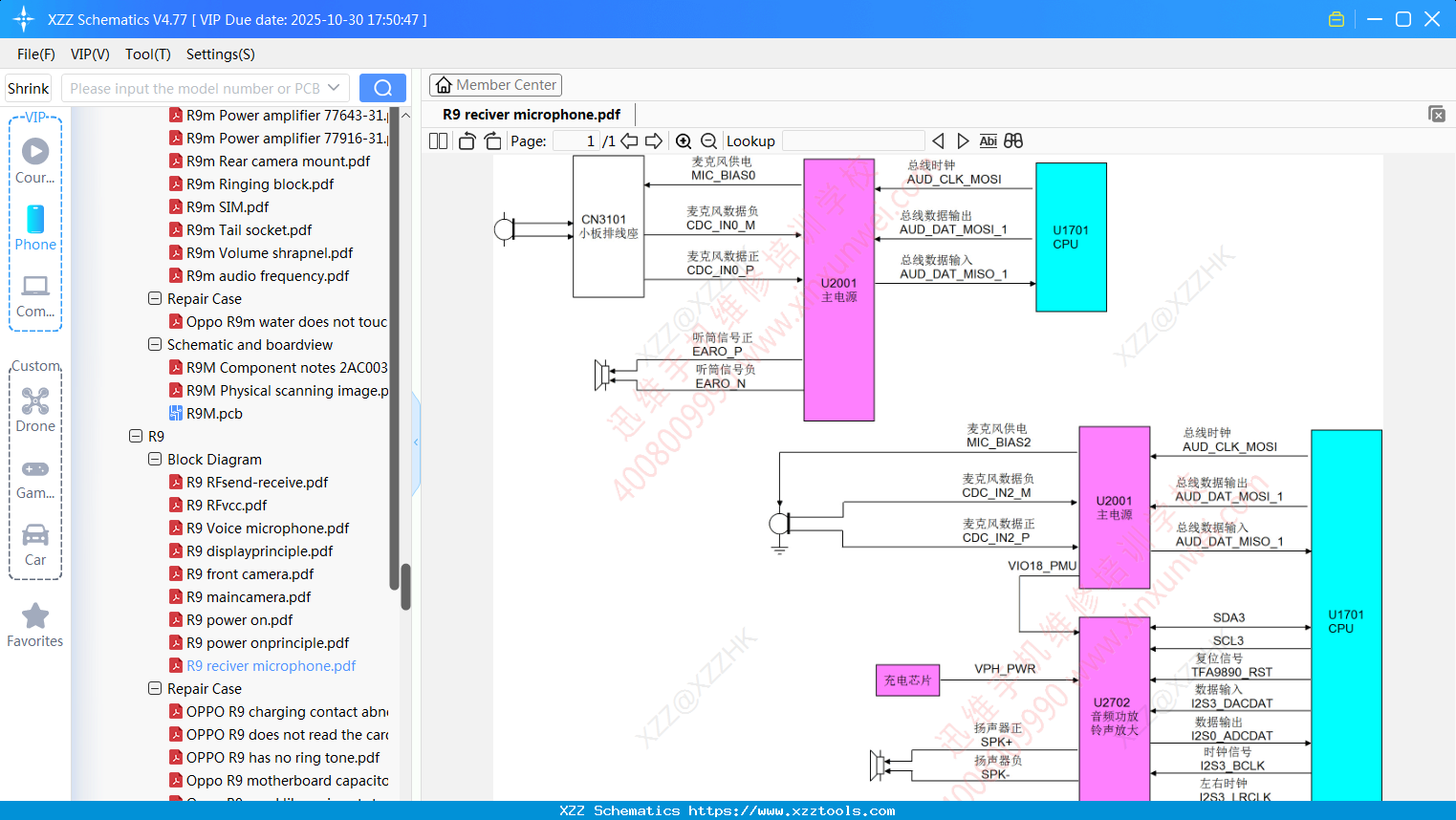
Task: Go to the previous page arrow
Action: click(629, 140)
